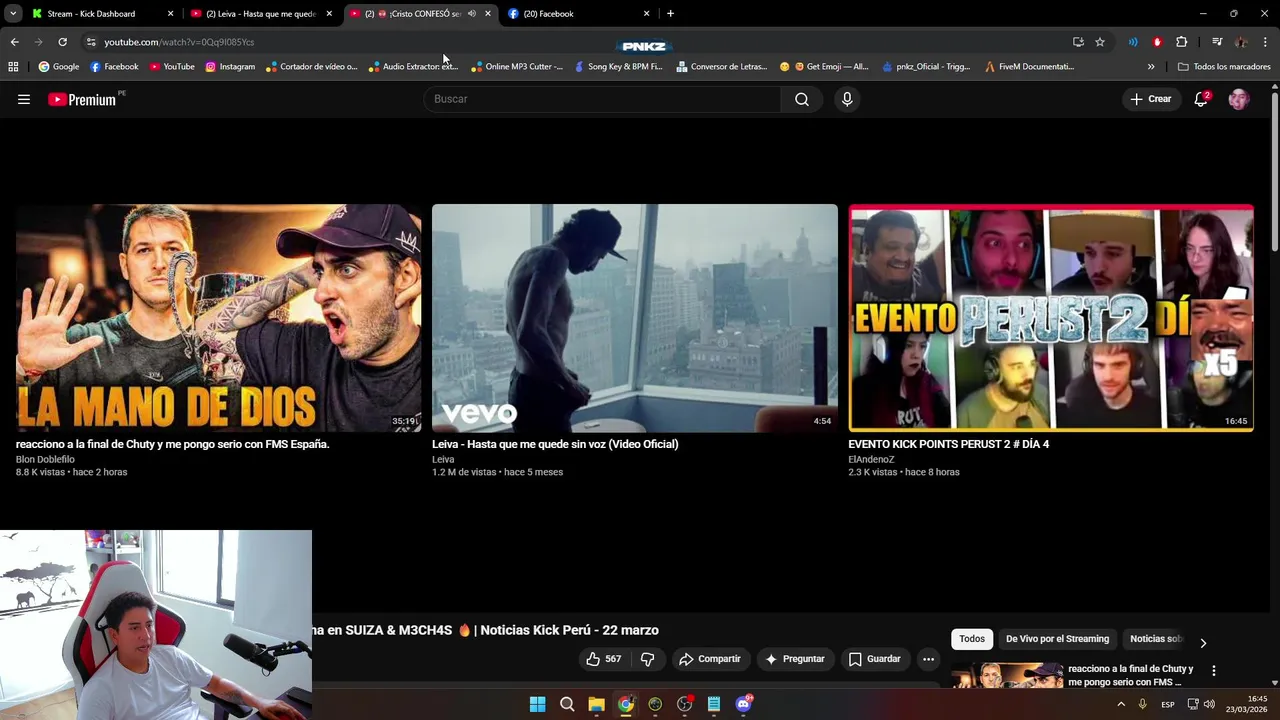Open the FiveM Documentation bookmark
This screenshot has height=720, width=1280.
[x=1029, y=67]
